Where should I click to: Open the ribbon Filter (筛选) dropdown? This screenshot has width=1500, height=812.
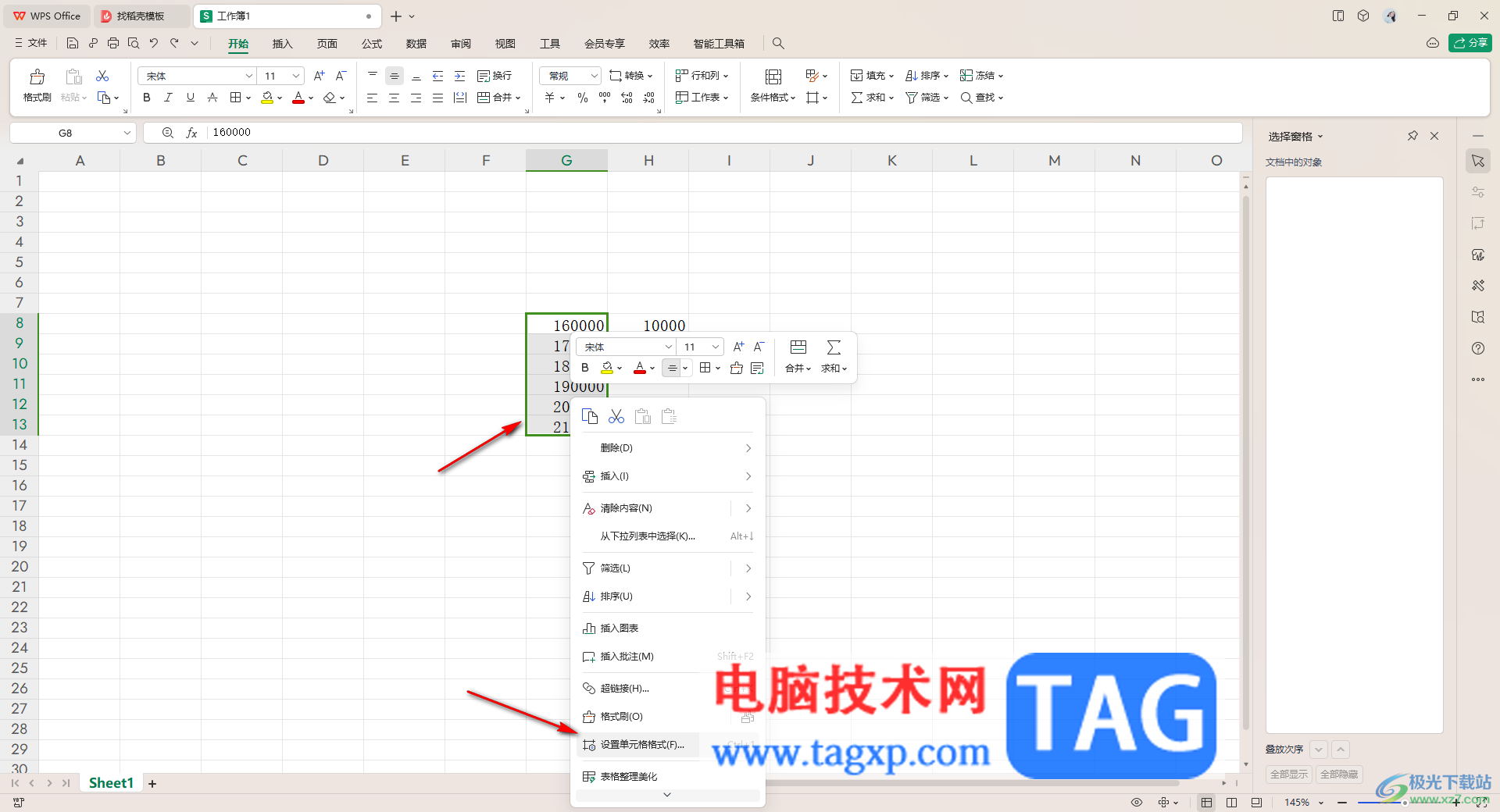pyautogui.click(x=927, y=98)
